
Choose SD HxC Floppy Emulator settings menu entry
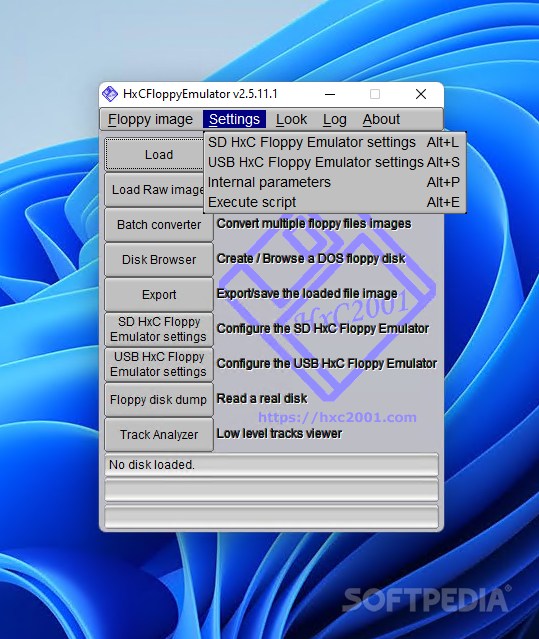pos(334,142)
